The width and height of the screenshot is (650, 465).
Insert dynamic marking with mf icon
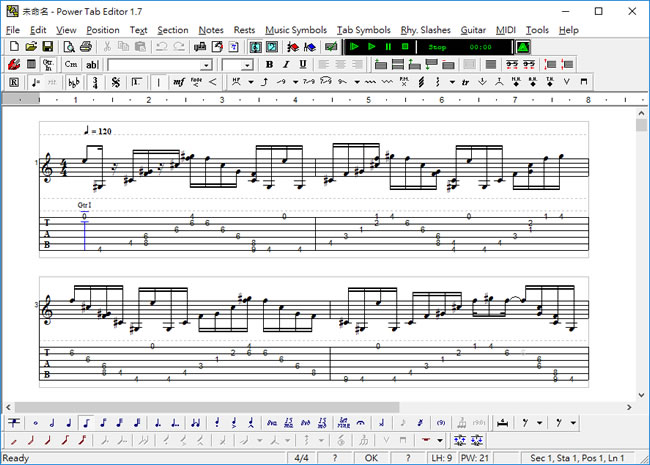point(178,82)
